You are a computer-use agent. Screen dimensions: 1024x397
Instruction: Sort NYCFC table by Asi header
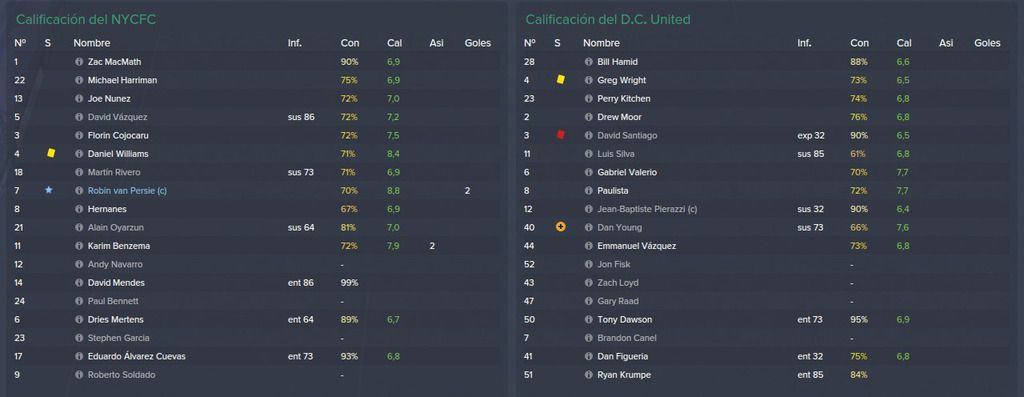436,43
